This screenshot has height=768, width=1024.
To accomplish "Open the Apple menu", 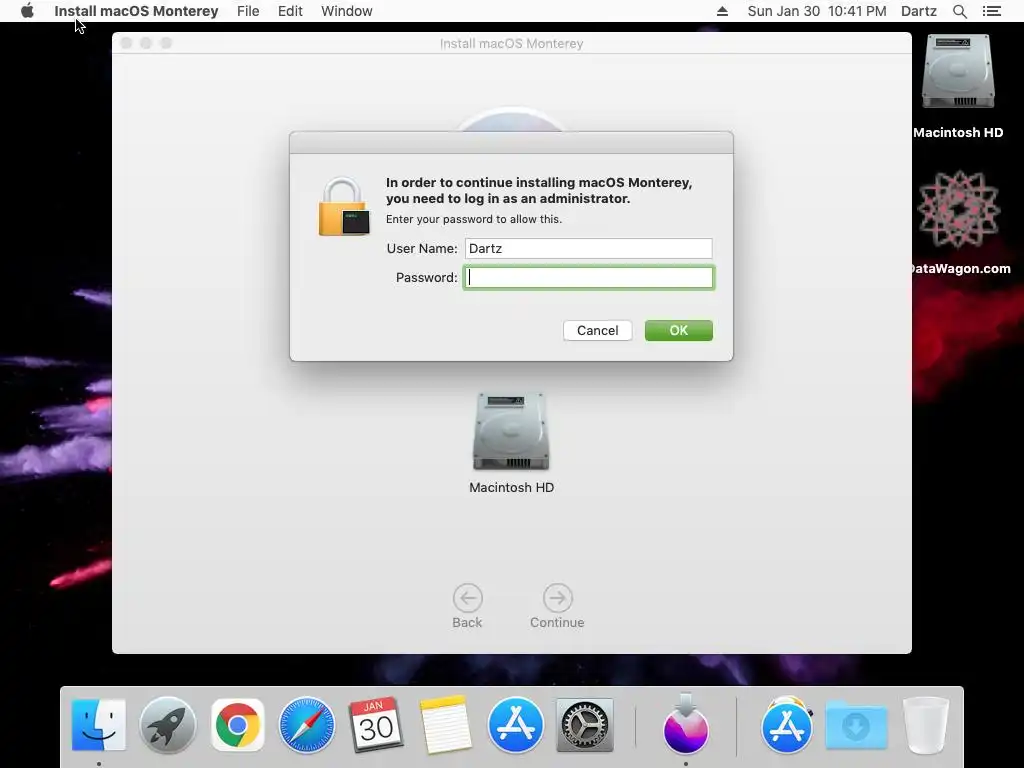I will 27,11.
